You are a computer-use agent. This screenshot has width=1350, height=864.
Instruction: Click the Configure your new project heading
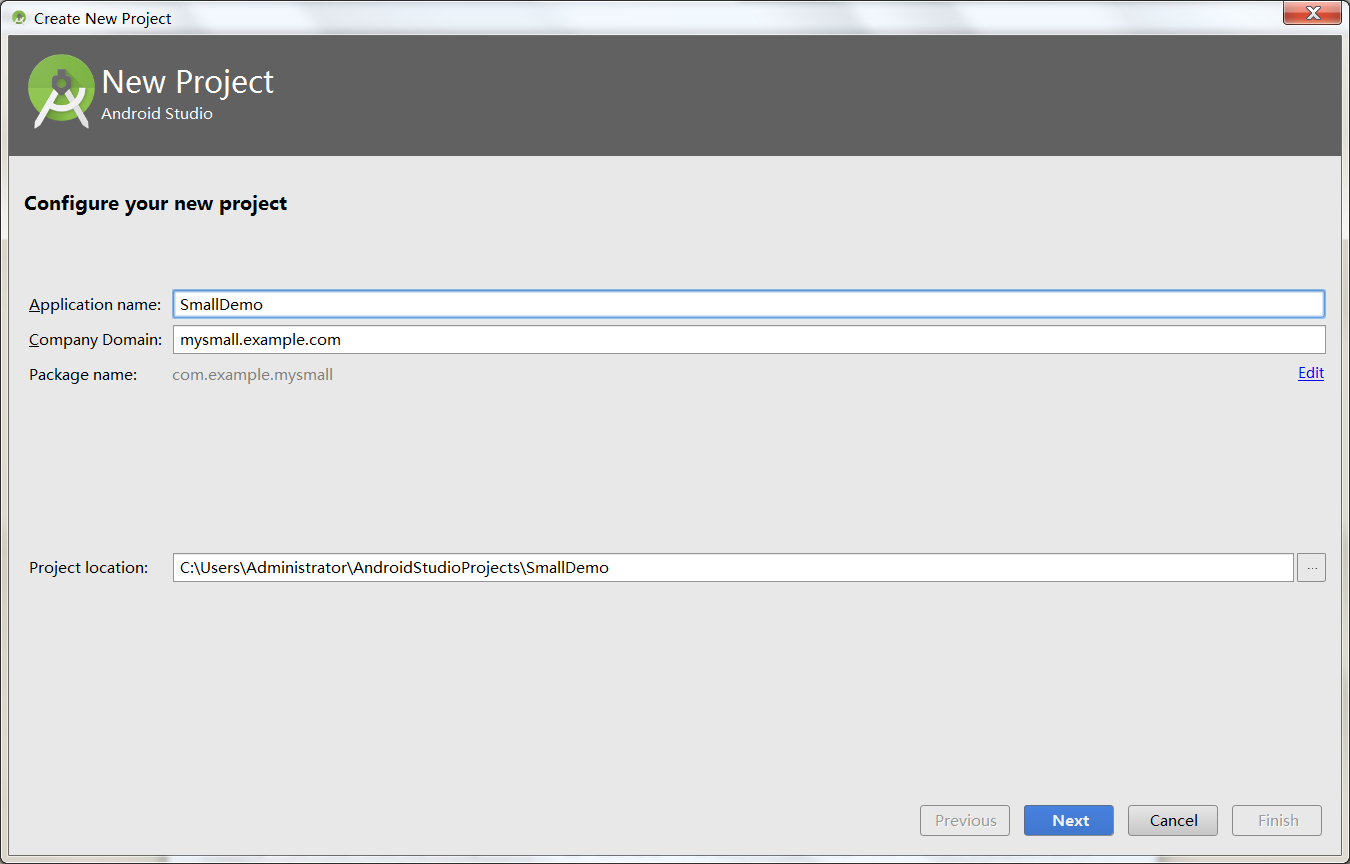coord(156,204)
